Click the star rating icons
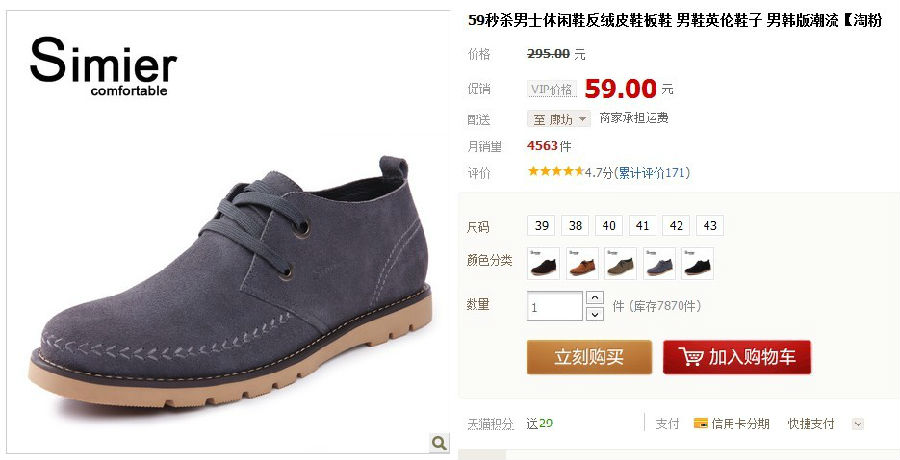 (x=556, y=171)
